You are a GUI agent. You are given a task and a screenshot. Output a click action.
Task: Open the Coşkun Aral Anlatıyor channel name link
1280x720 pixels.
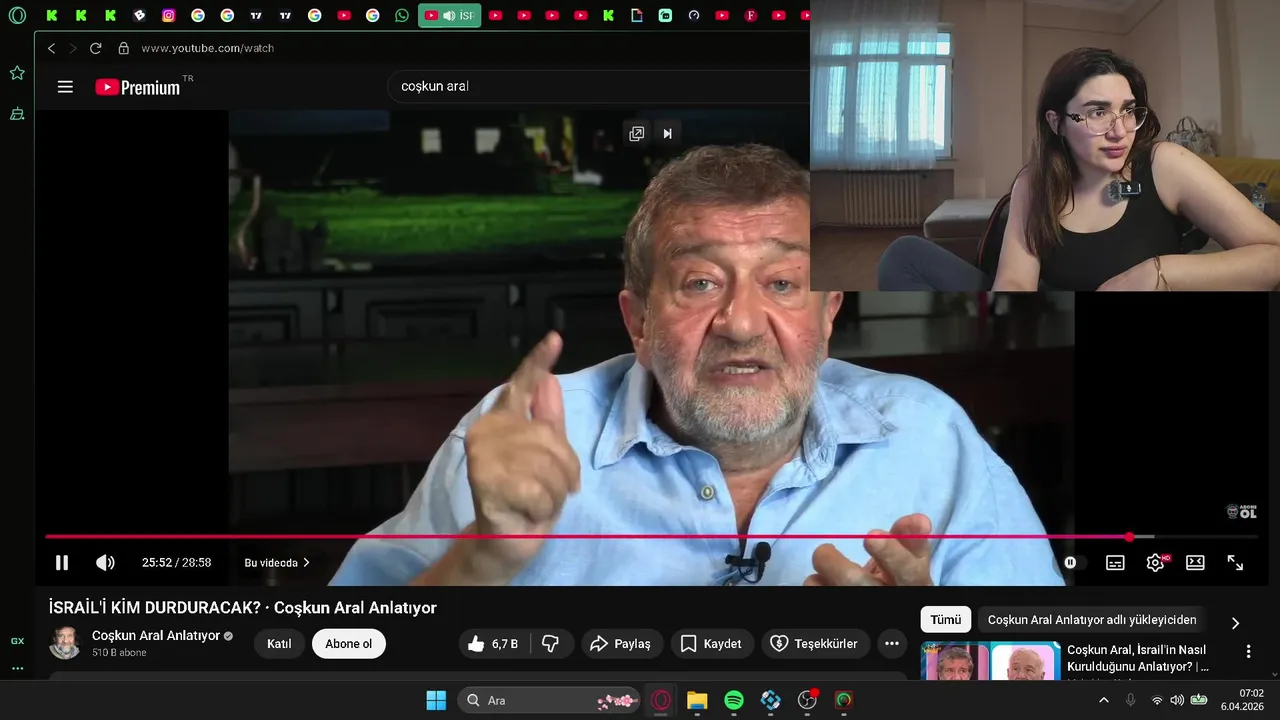click(156, 635)
